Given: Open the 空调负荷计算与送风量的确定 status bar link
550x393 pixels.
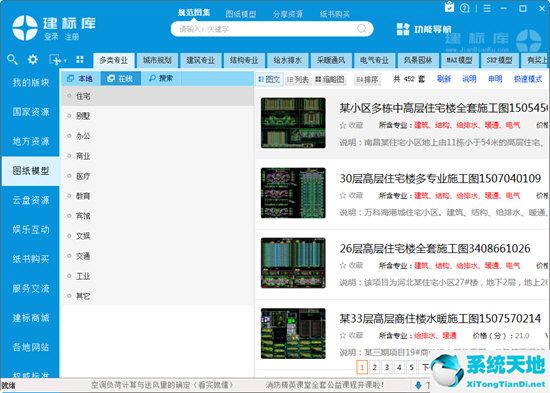Looking at the screenshot, I should (162, 385).
